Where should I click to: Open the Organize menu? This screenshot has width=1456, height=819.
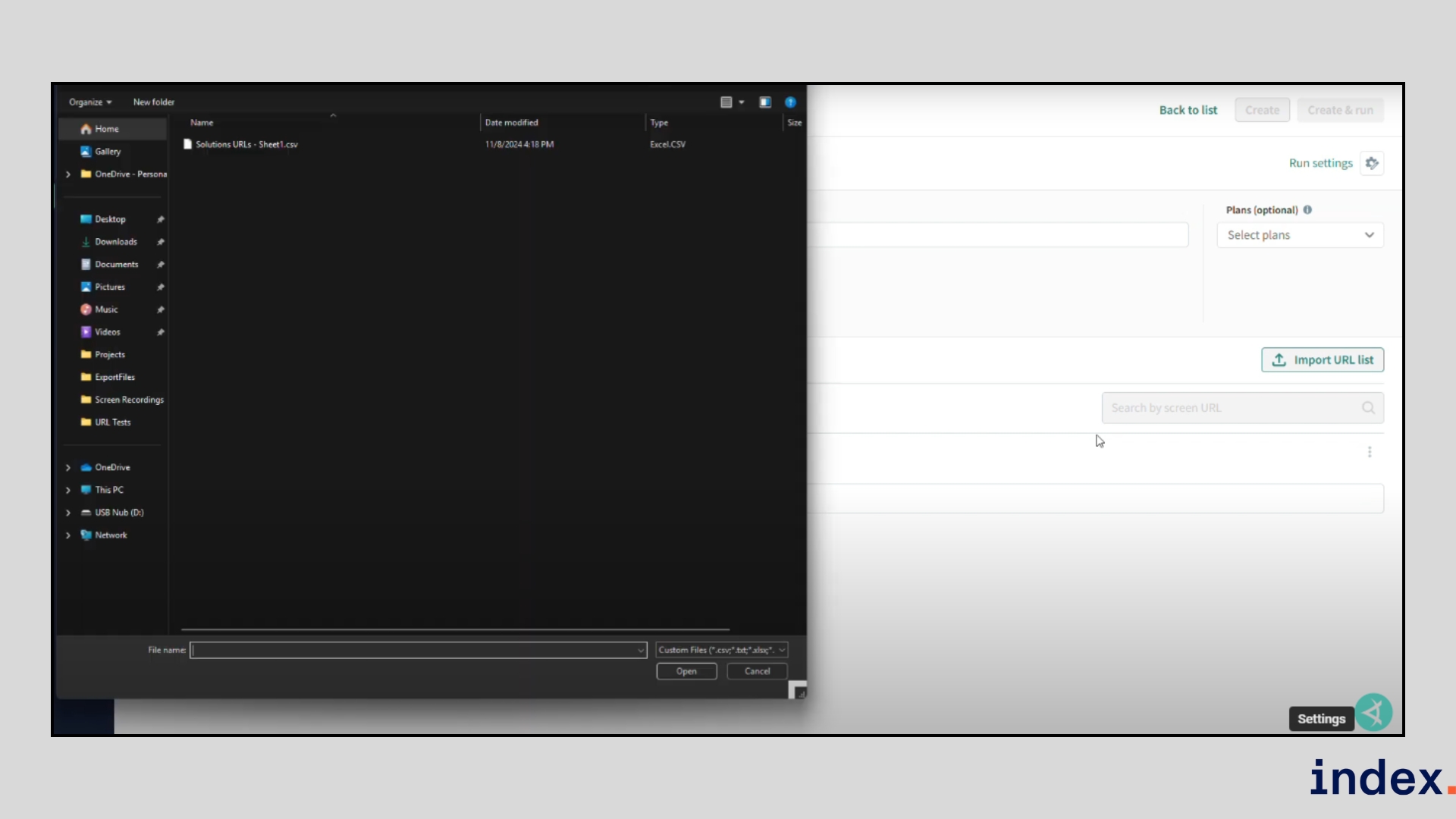coord(89,102)
